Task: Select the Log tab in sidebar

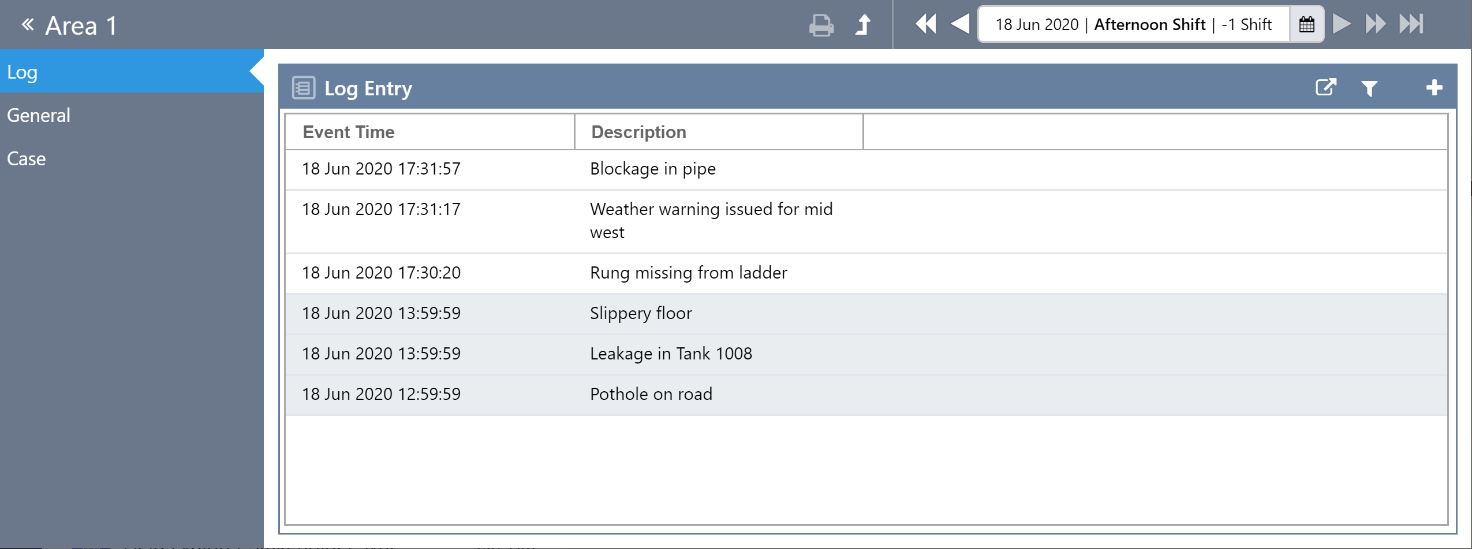Action: point(22,72)
